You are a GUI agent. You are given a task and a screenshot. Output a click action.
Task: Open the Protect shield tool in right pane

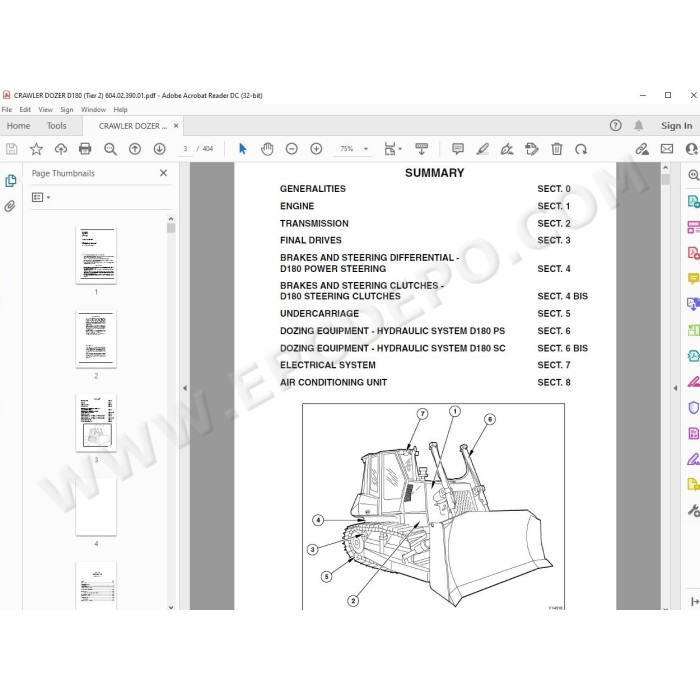click(x=693, y=408)
